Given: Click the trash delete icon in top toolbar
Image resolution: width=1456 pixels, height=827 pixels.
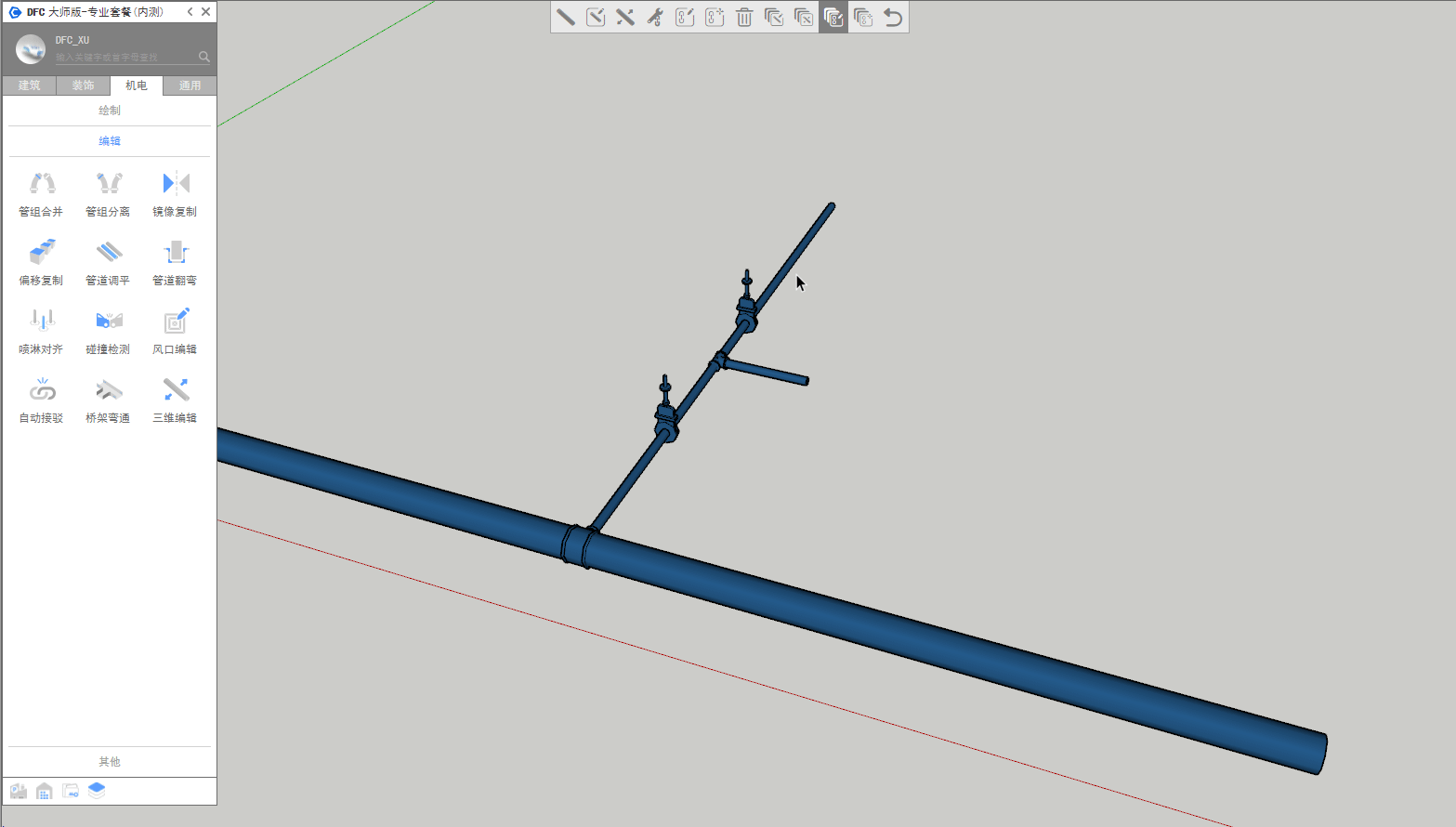Looking at the screenshot, I should click(744, 18).
